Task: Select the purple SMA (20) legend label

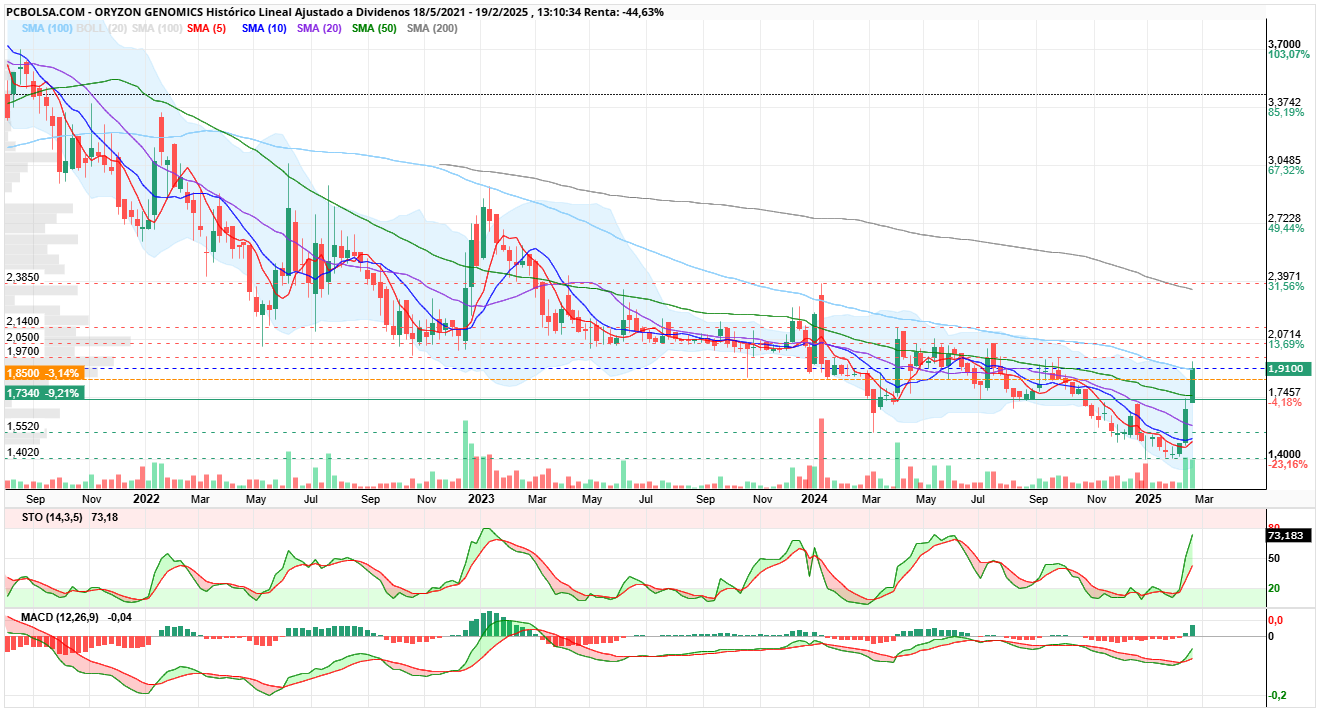Action: [319, 28]
